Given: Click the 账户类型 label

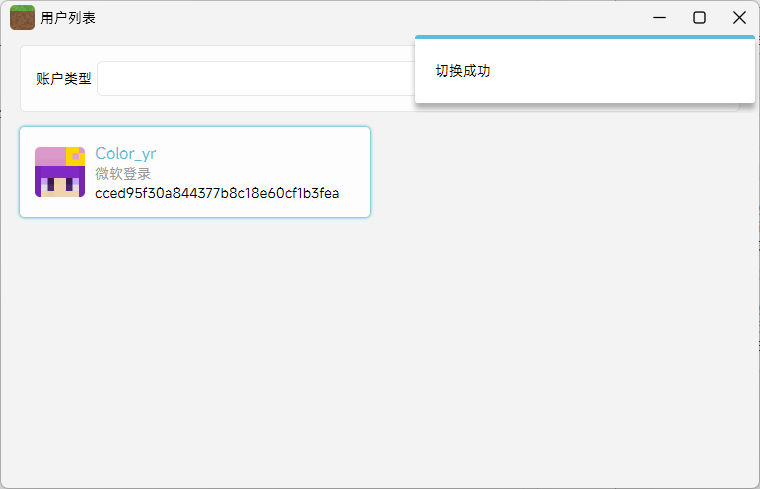Looking at the screenshot, I should tap(63, 78).
